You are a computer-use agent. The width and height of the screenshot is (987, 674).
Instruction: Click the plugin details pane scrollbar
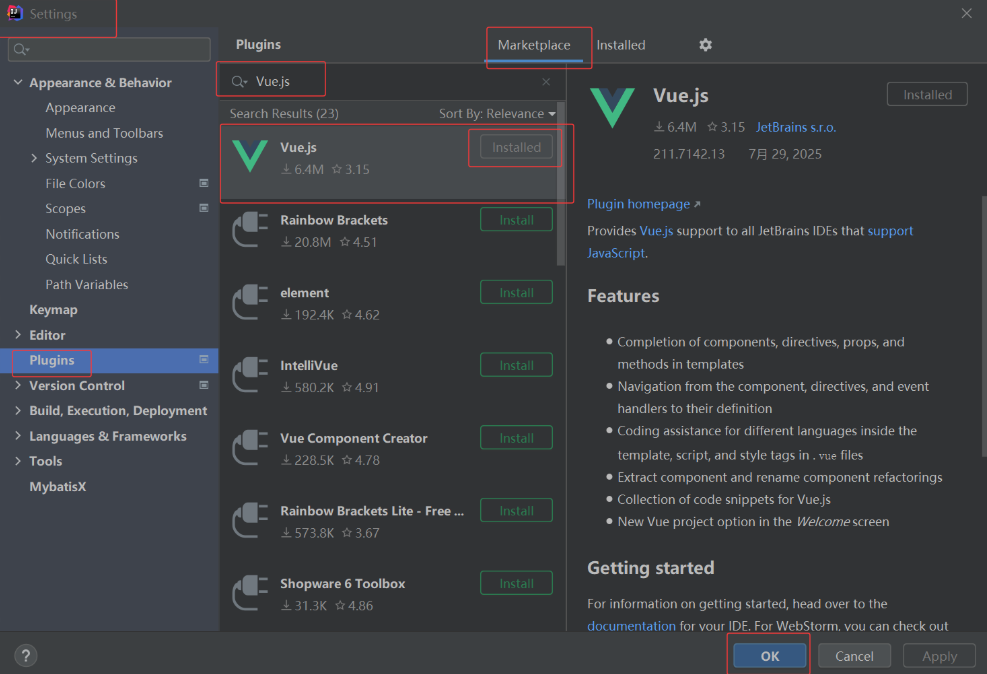[x=984, y=326]
